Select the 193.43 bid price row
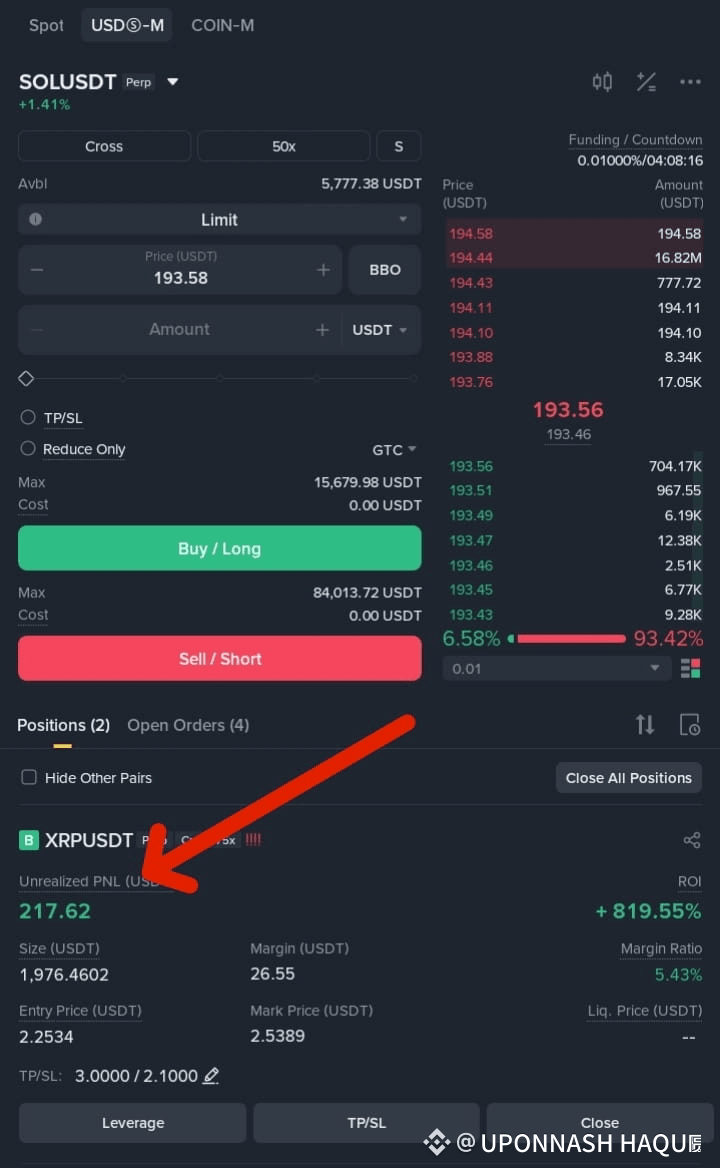The image size is (720, 1168). pyautogui.click(x=574, y=615)
